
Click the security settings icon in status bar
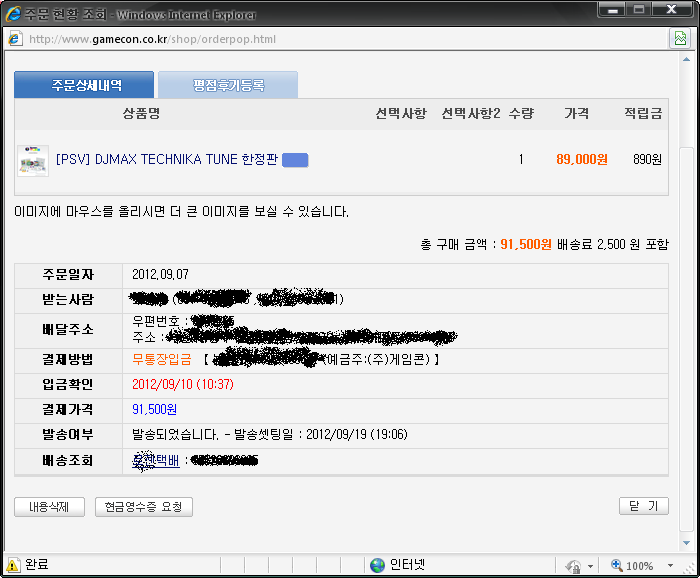click(573, 566)
